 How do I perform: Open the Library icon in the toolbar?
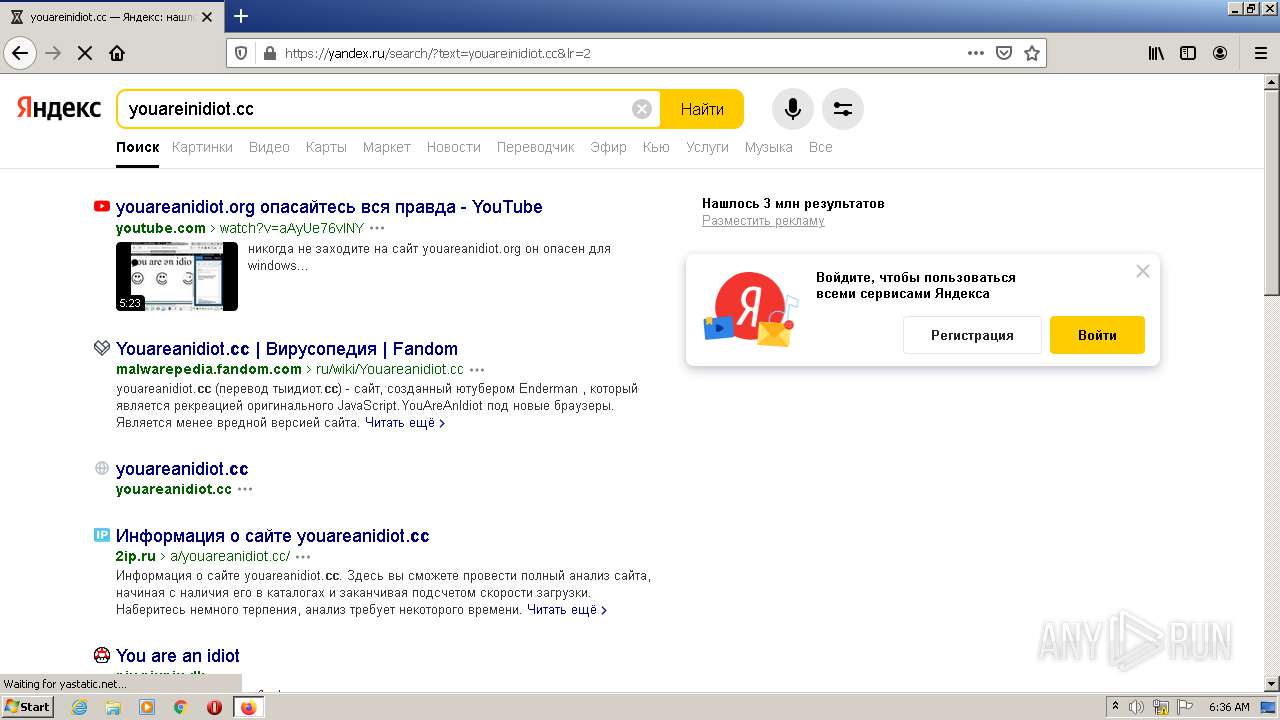(1156, 53)
